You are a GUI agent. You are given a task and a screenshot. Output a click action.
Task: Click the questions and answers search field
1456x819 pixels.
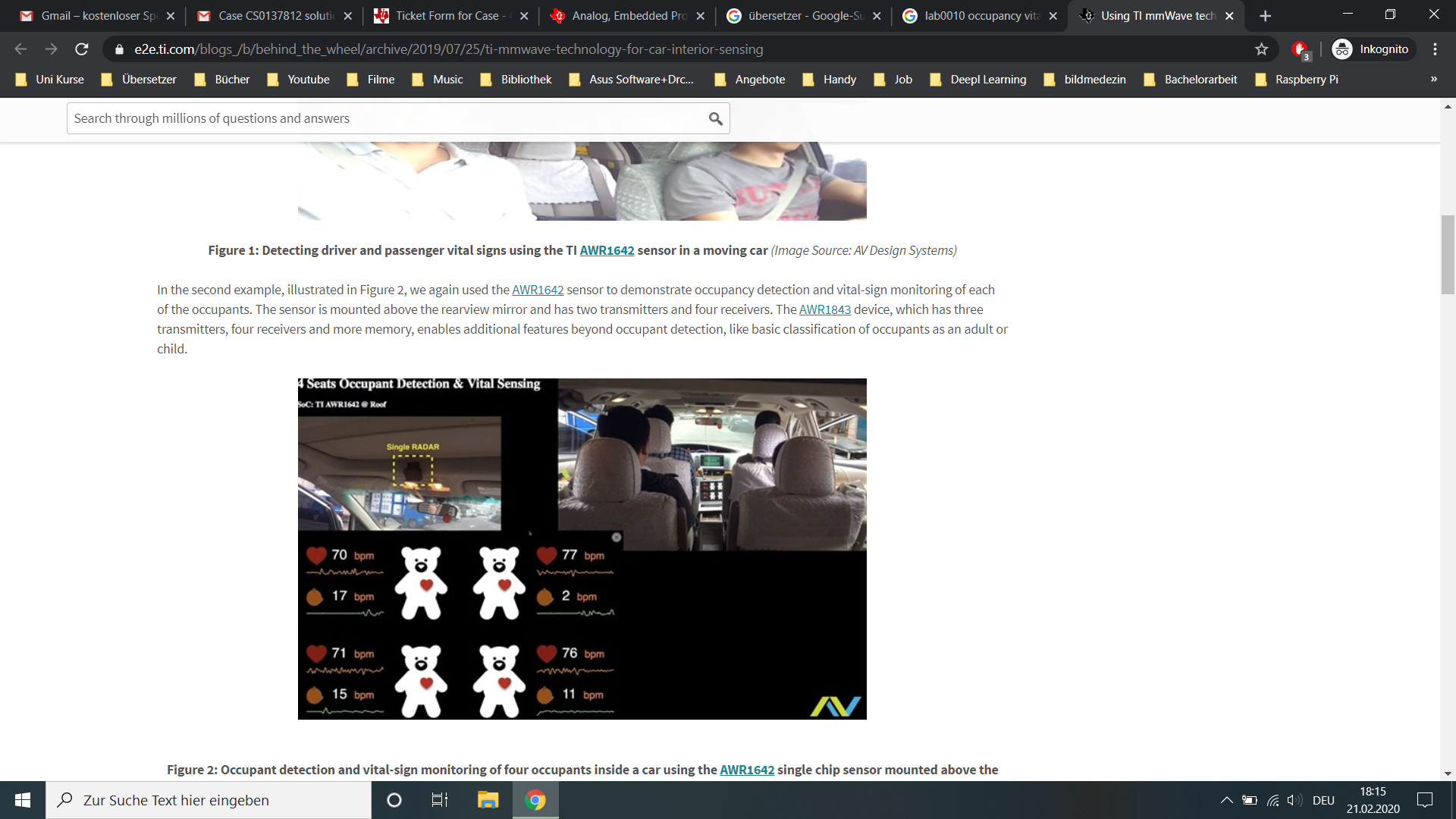(x=387, y=118)
